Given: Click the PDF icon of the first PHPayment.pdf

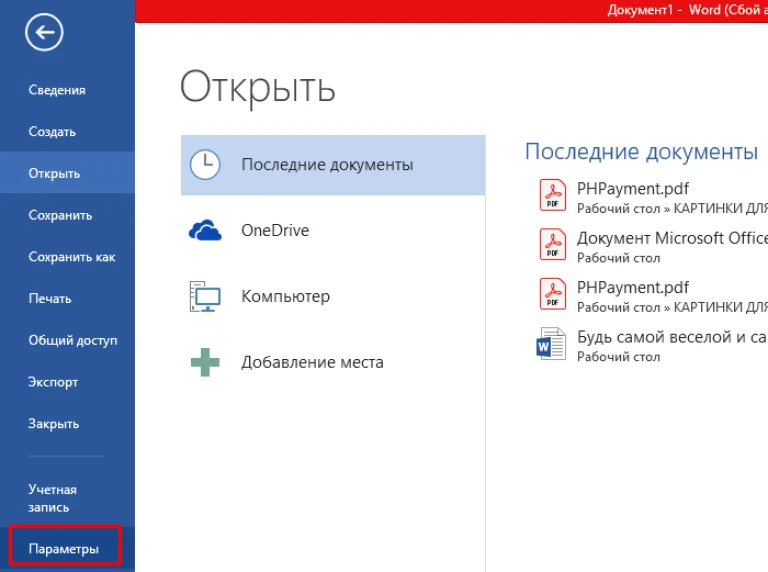Looking at the screenshot, I should [x=552, y=195].
